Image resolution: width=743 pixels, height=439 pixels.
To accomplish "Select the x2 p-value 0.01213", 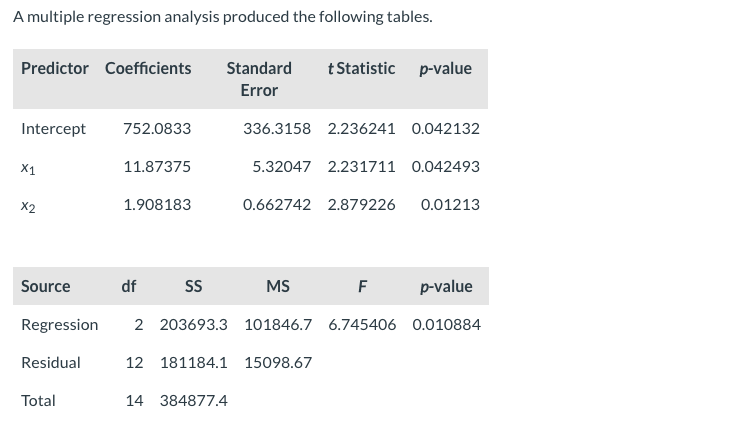I will tap(450, 204).
